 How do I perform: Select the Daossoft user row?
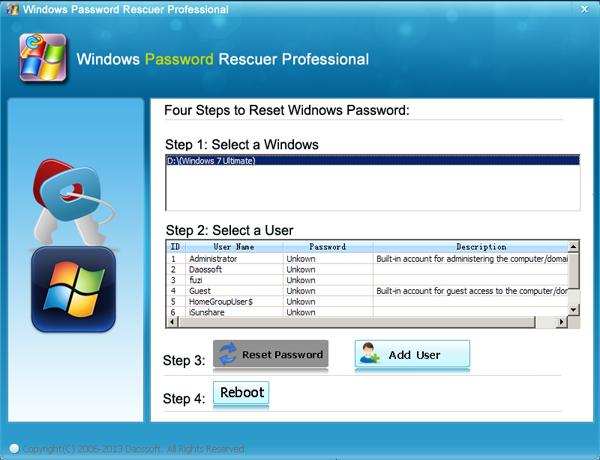point(368,269)
